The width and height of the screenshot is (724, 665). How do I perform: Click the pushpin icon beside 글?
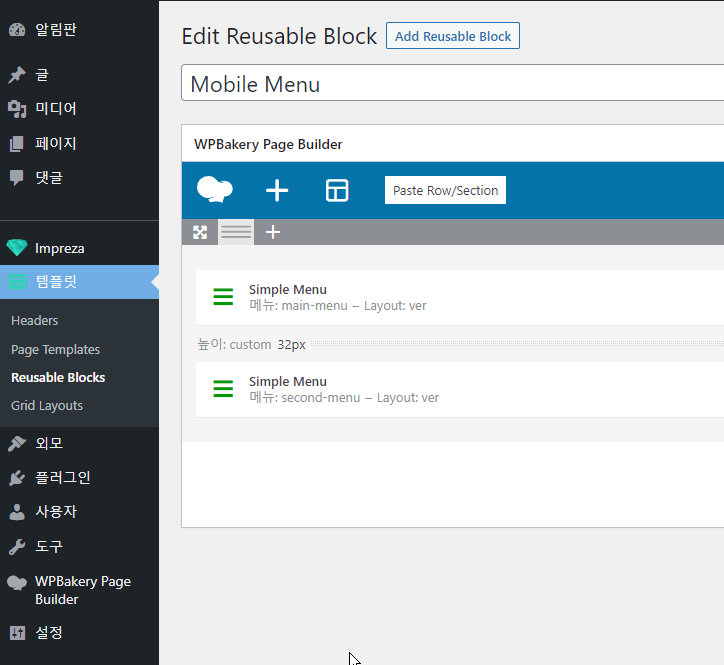click(x=17, y=75)
